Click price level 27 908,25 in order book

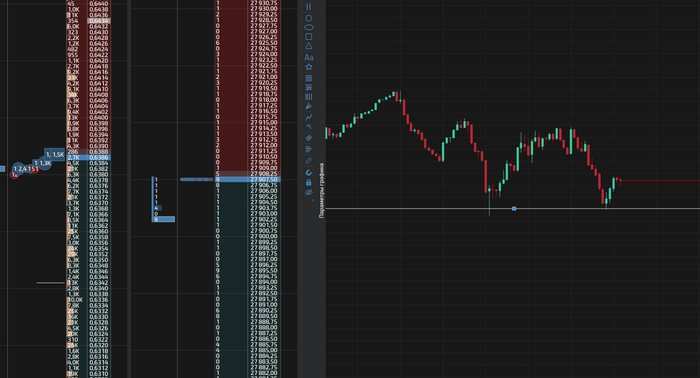click(263, 174)
